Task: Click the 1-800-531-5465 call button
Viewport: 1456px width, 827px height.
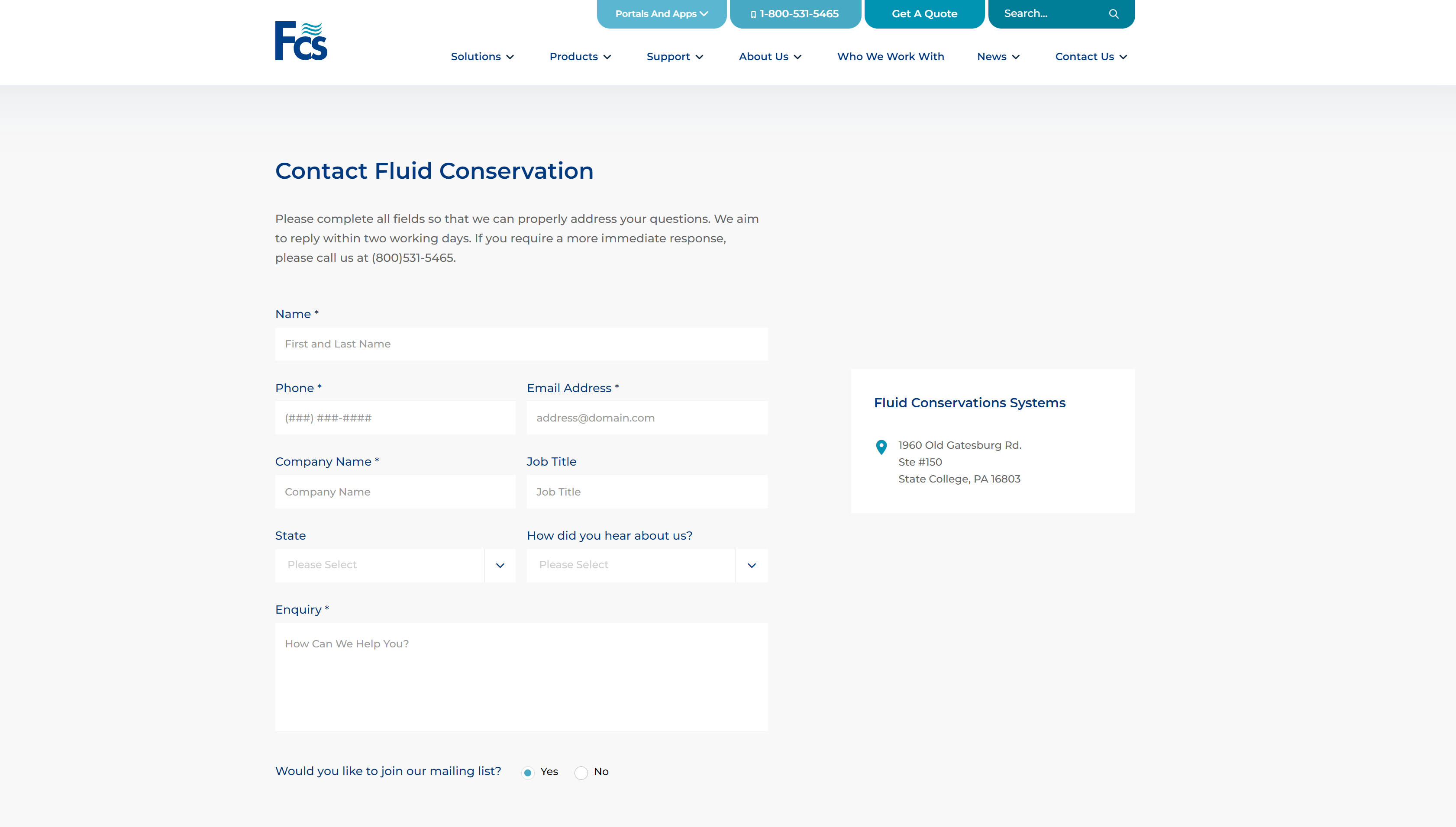Action: pos(795,14)
